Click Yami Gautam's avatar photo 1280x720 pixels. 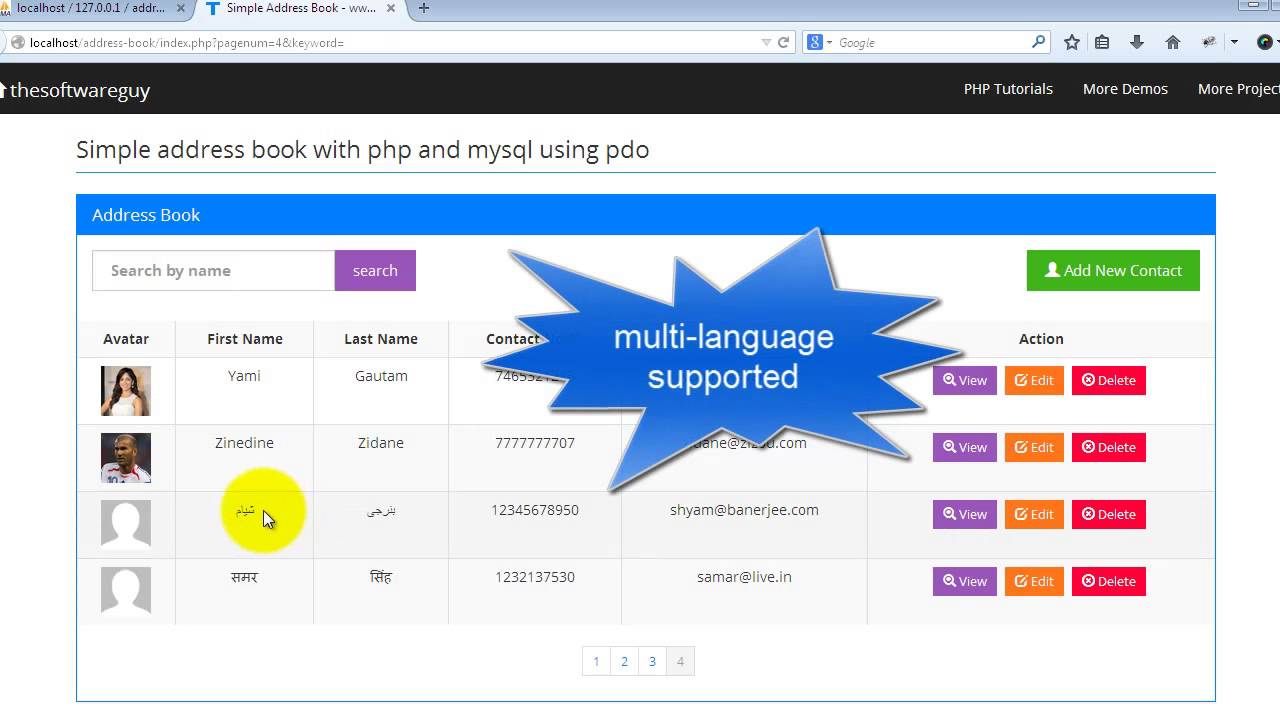tap(126, 391)
